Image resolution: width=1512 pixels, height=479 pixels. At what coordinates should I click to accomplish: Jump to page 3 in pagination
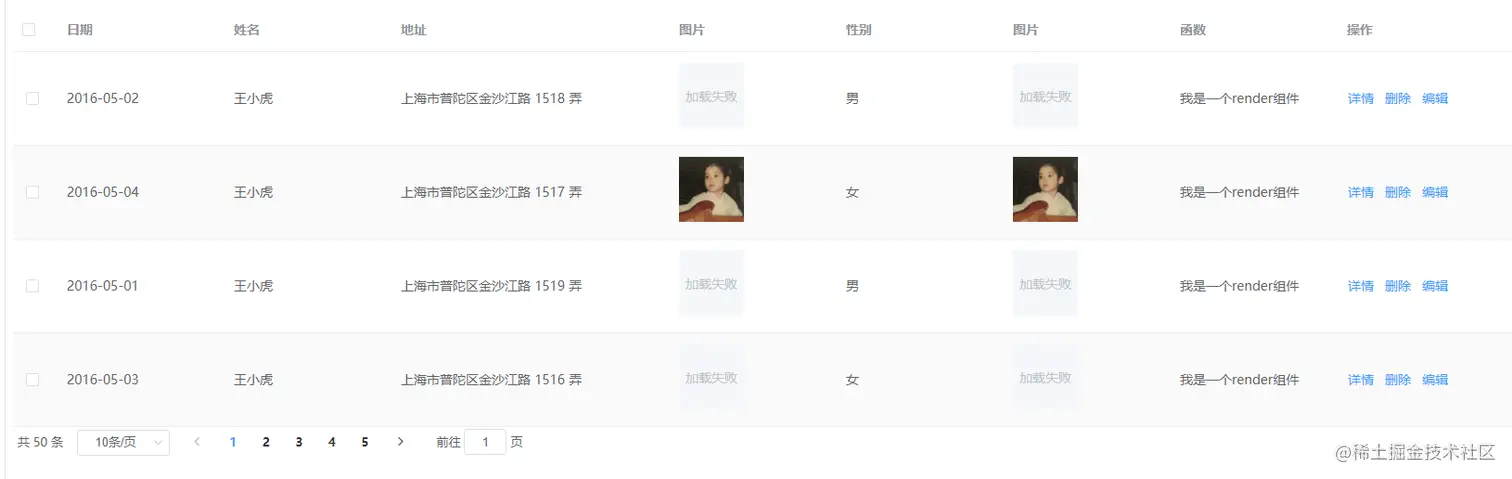pyautogui.click(x=299, y=442)
